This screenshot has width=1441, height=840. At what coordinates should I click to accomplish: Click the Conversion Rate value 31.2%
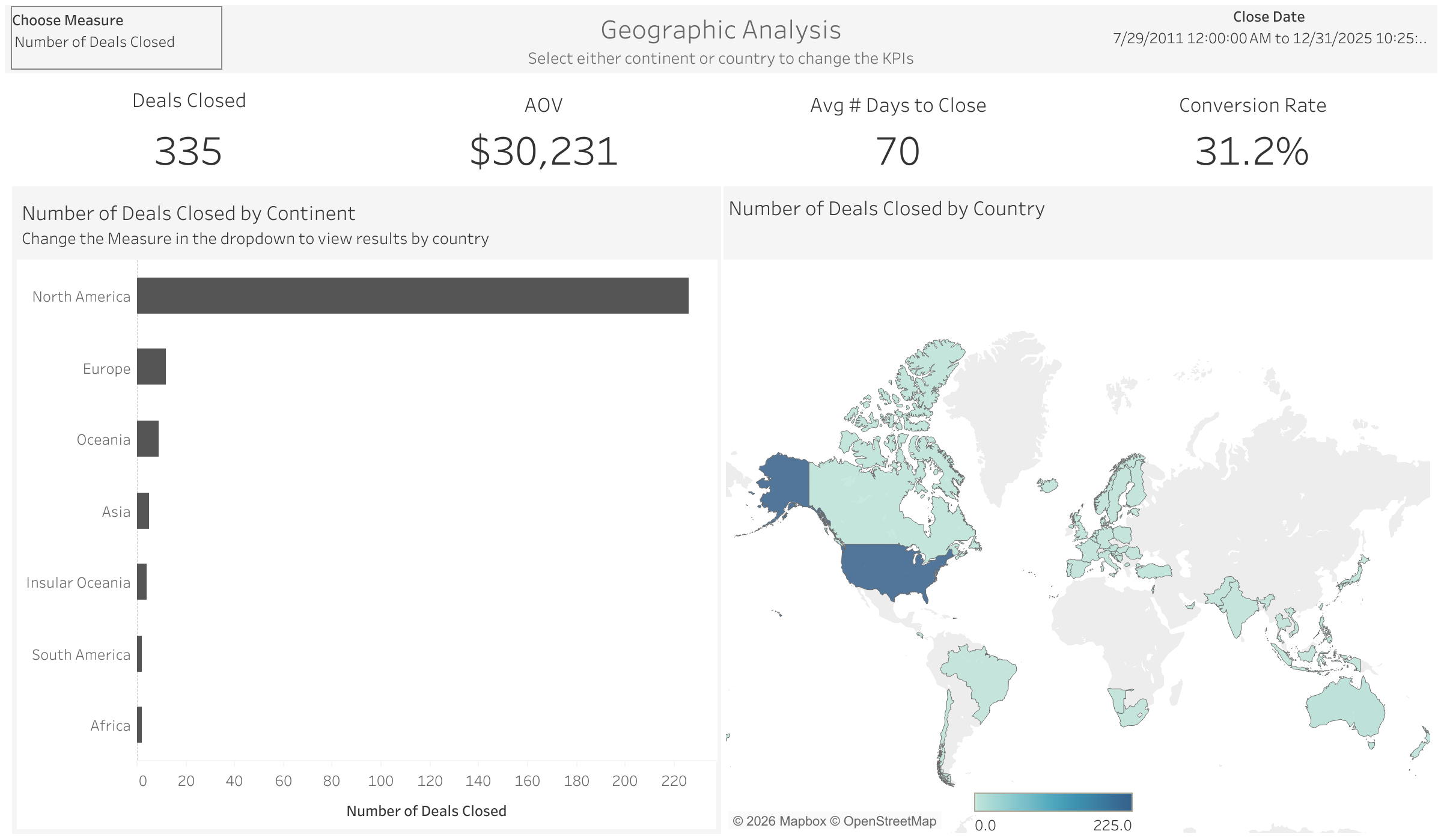coord(1252,151)
